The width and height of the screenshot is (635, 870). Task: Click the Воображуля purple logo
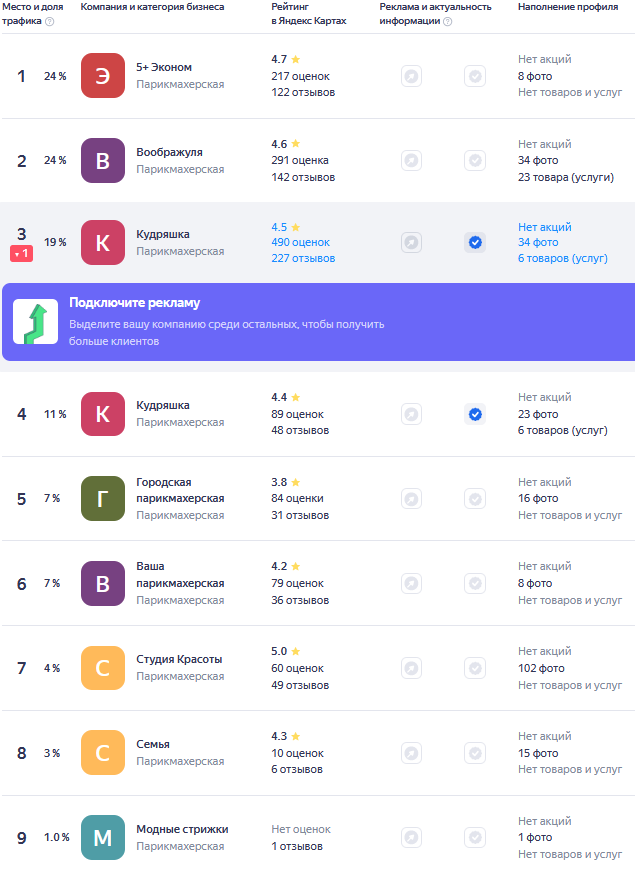click(103, 160)
